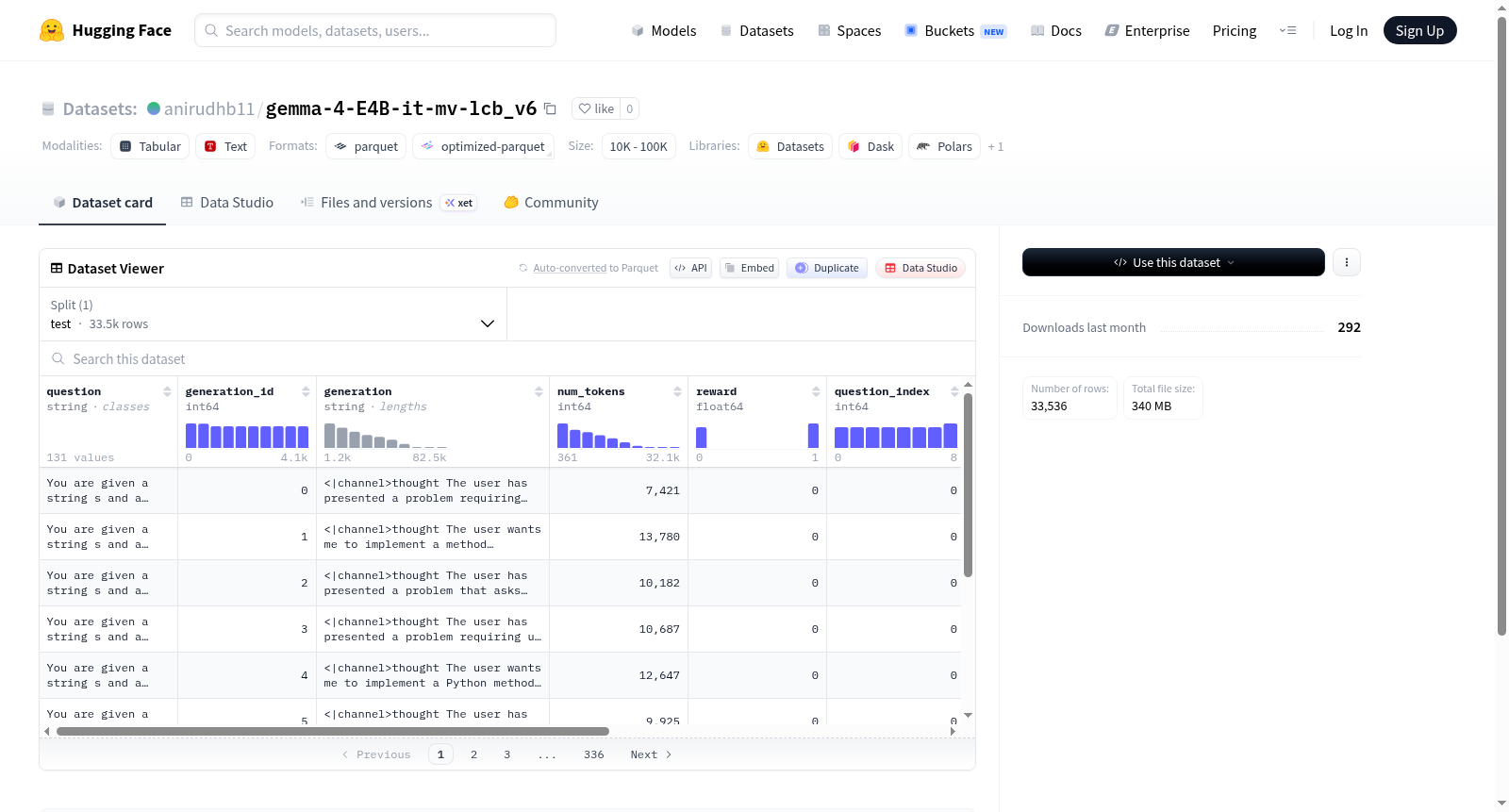Image resolution: width=1509 pixels, height=812 pixels.
Task: Click the anirudhb11 user avatar
Action: pyautogui.click(x=154, y=108)
